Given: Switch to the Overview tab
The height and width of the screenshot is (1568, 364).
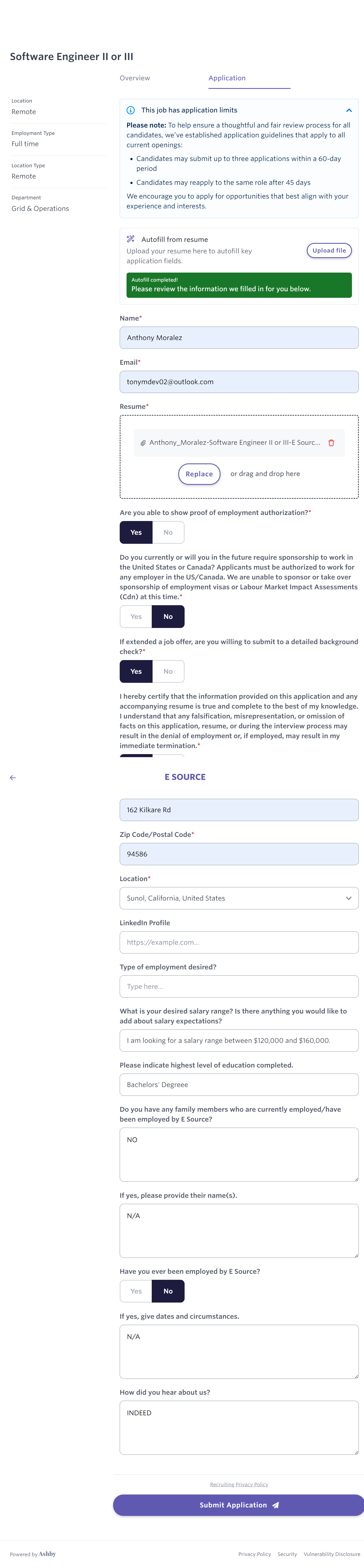Looking at the screenshot, I should 135,78.
